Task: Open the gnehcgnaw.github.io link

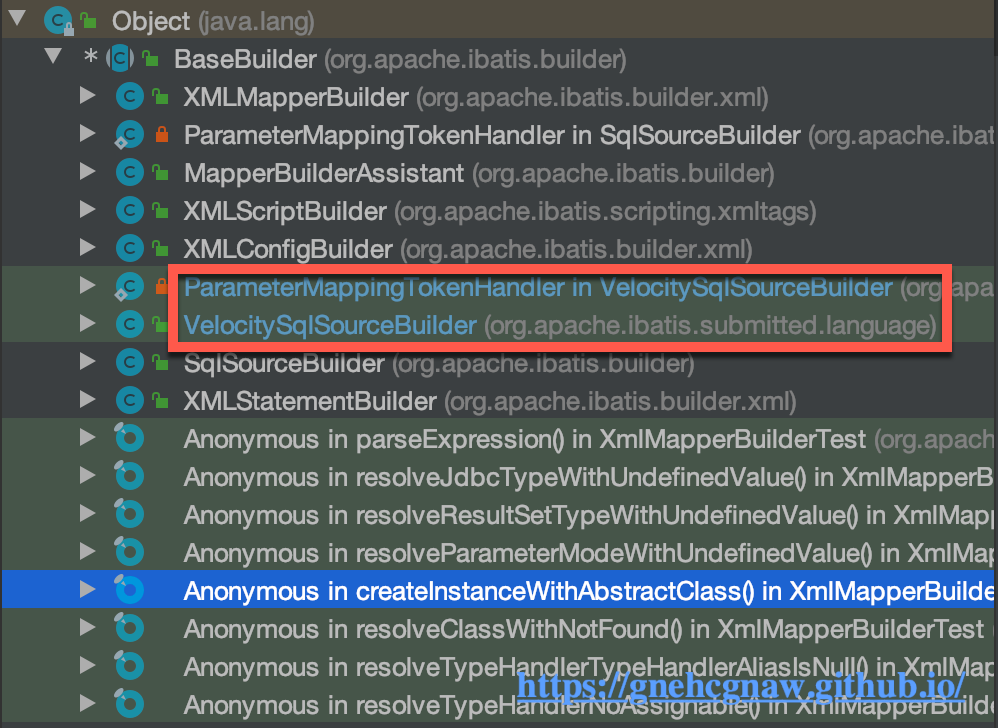Action: (x=741, y=686)
